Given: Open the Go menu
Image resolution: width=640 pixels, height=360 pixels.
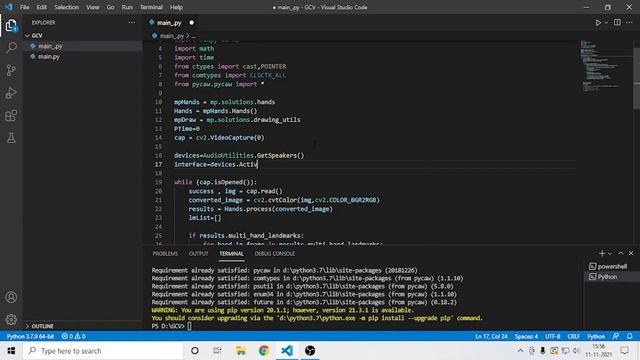Looking at the screenshot, I should click(x=111, y=7).
